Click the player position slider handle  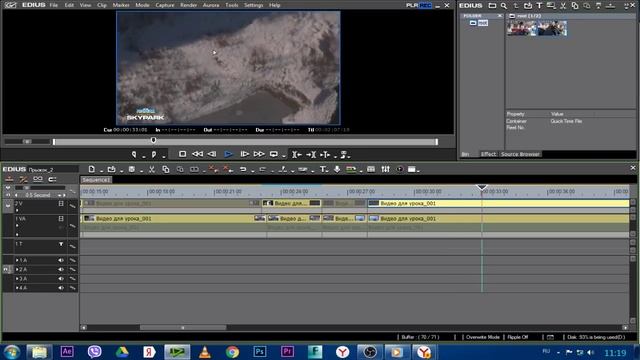153,140
